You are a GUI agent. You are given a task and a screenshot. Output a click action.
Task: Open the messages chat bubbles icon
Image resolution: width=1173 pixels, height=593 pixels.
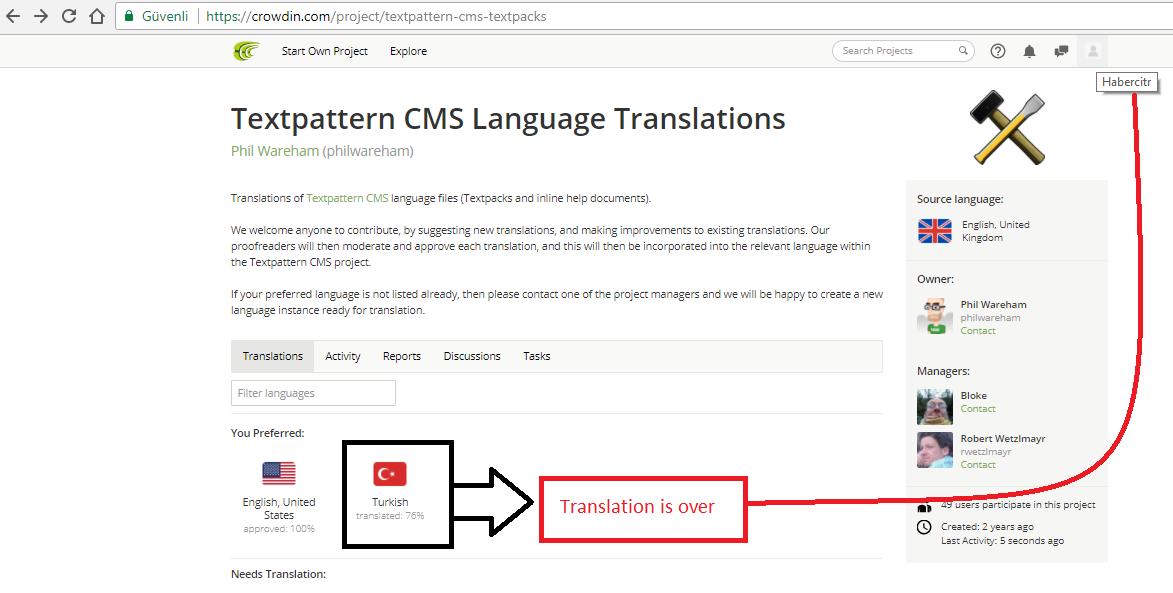pos(1061,51)
